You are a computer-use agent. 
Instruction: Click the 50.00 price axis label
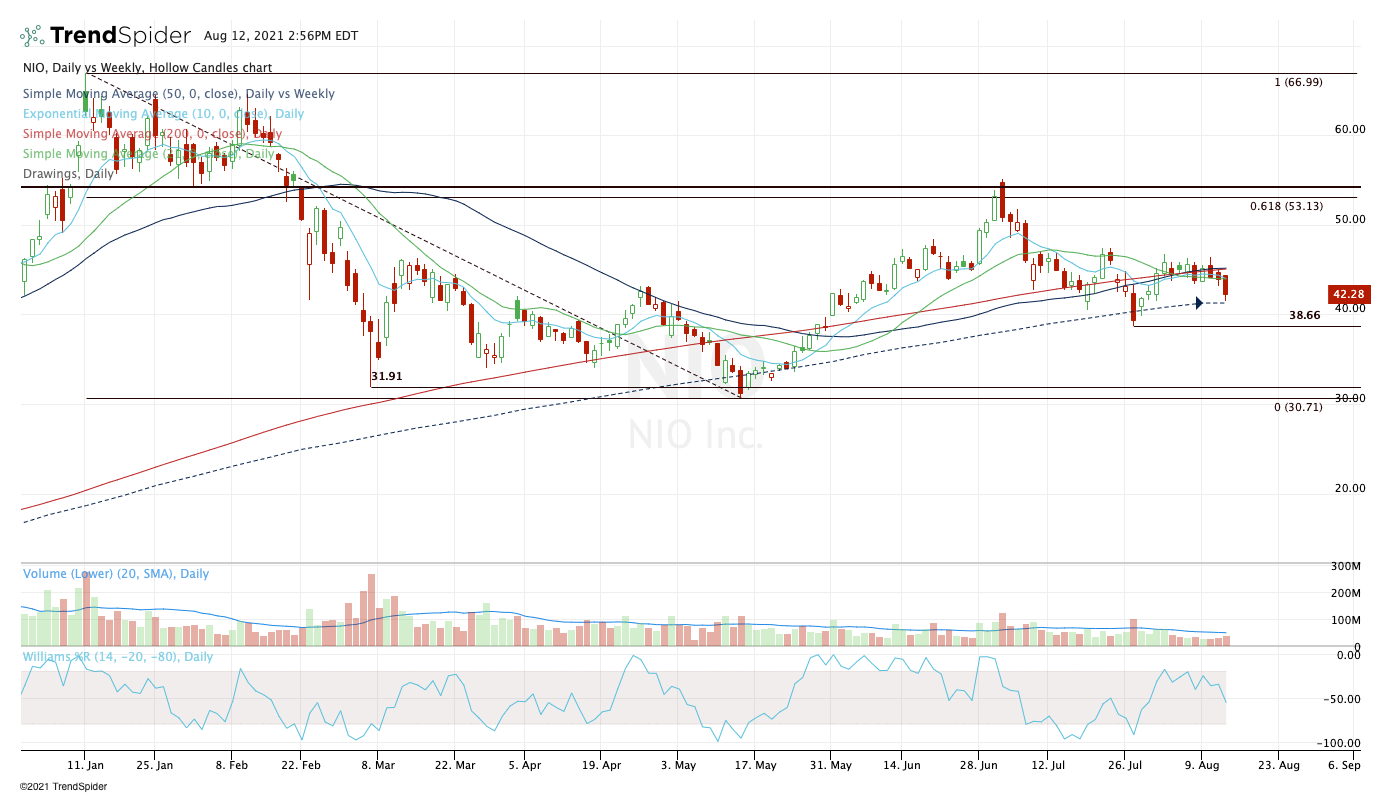[x=1350, y=219]
